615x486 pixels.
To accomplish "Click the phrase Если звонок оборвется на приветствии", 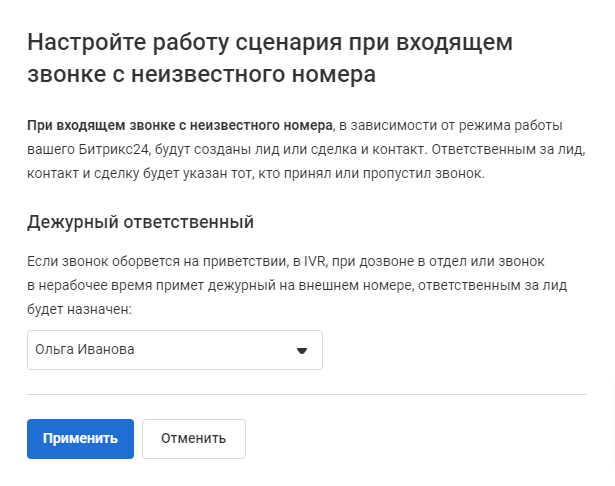I will tap(157, 261).
